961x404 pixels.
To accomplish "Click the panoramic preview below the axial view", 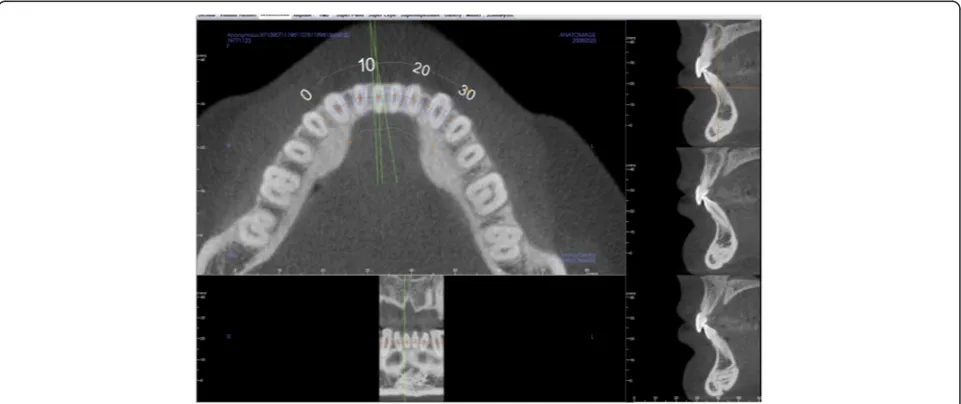I will (411, 337).
